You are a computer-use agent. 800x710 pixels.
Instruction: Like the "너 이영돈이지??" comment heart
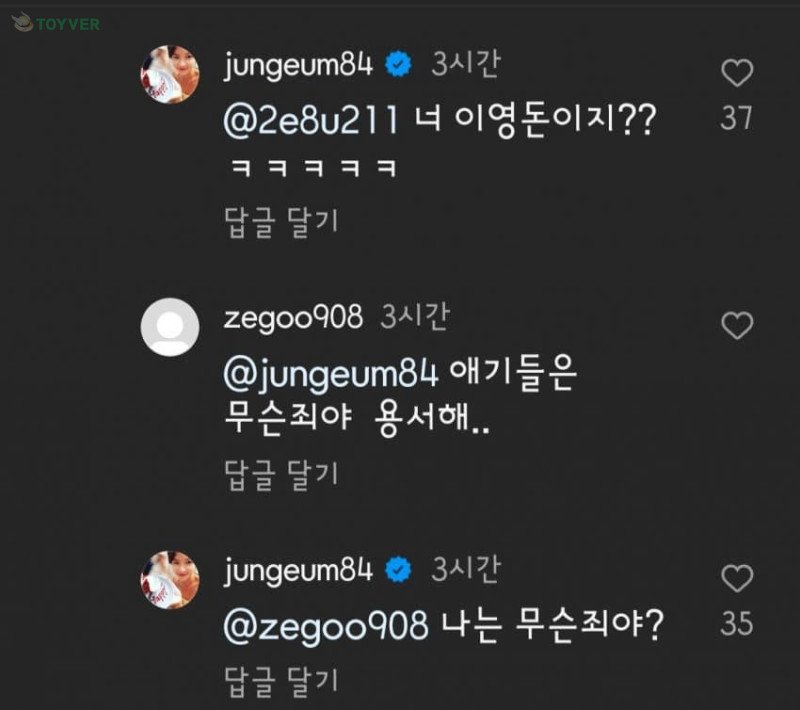coord(737,73)
